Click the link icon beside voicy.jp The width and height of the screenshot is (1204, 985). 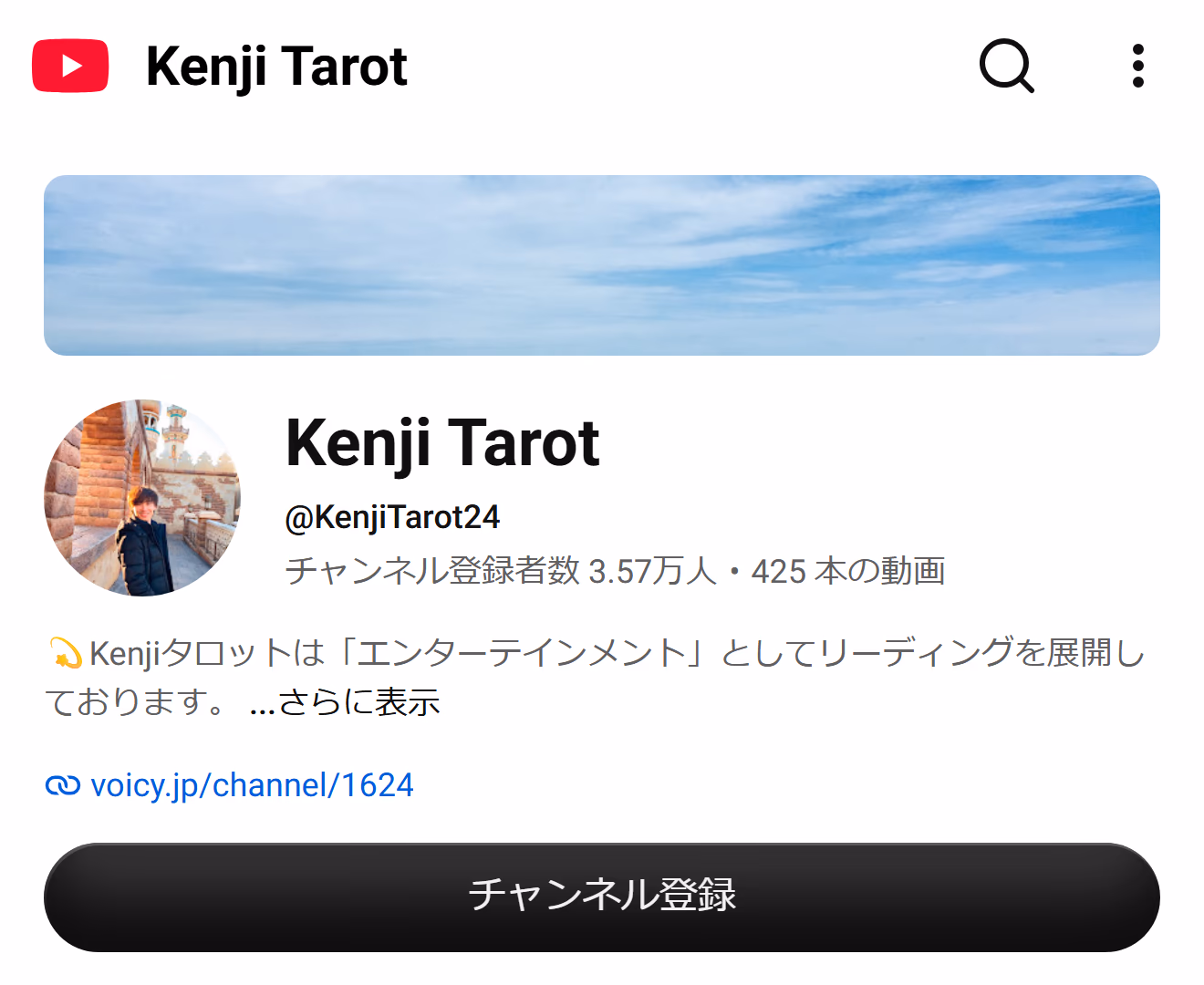pos(63,785)
